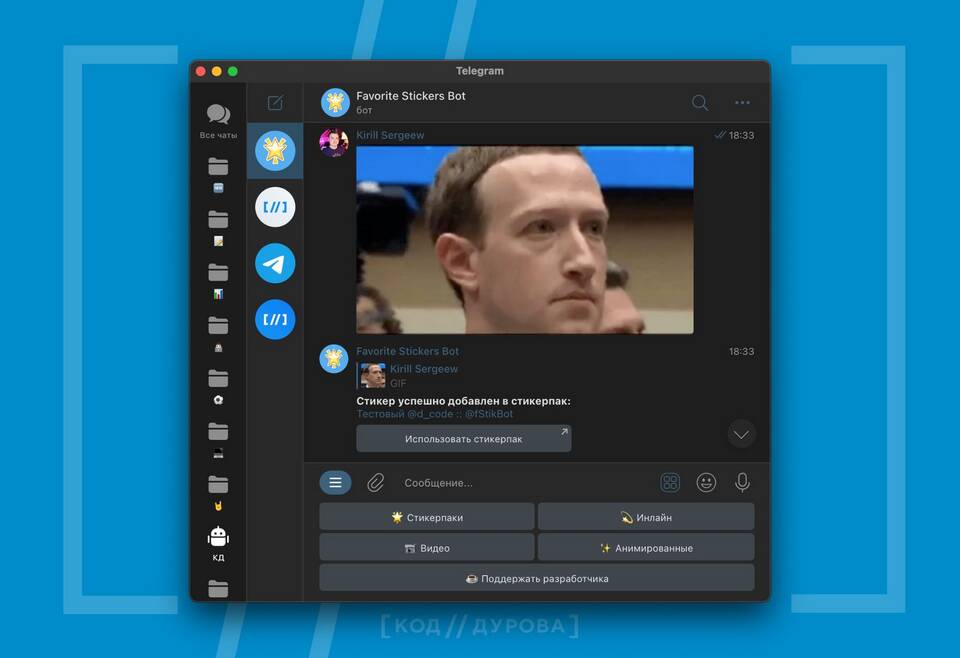Click the microphone voice message icon
Screen dimensions: 960x658
742,483
